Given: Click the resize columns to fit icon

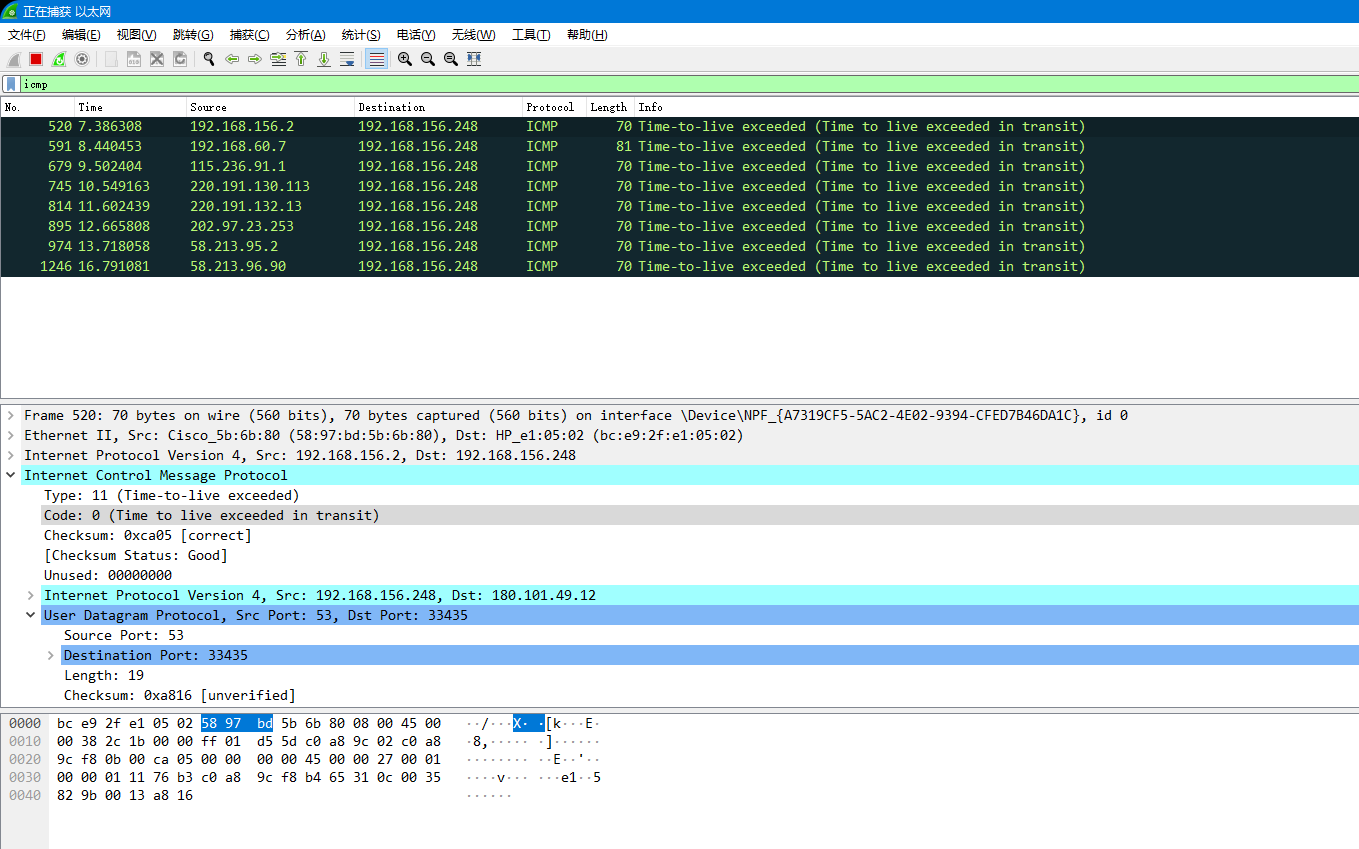Looking at the screenshot, I should [474, 59].
